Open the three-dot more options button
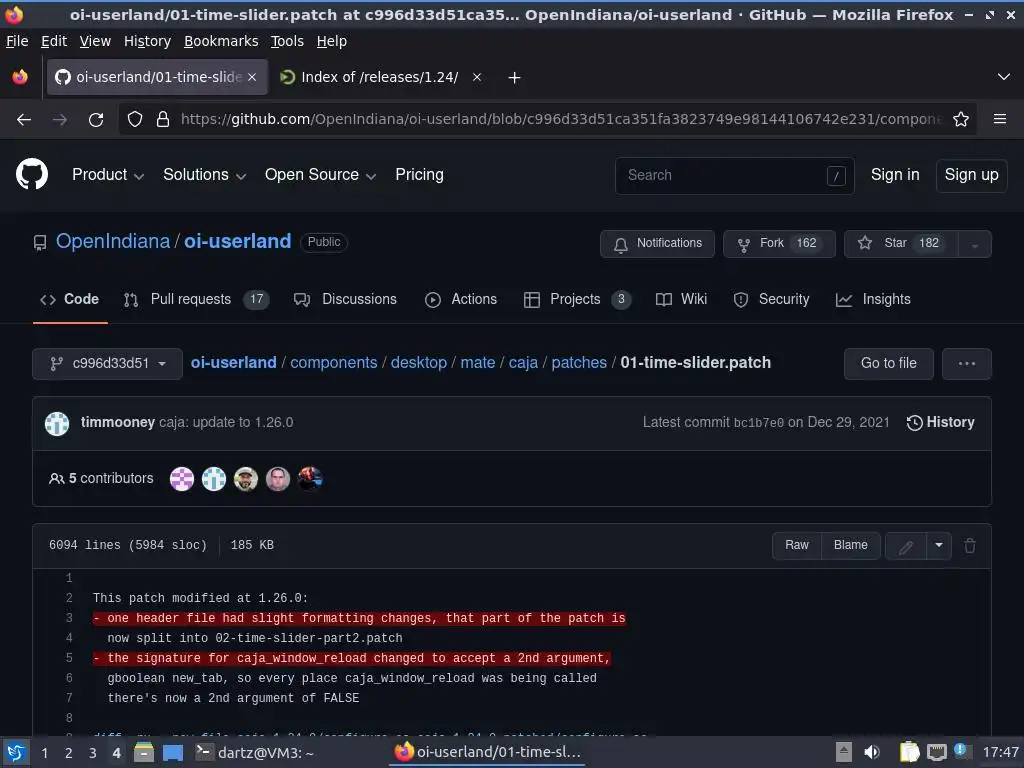1024x768 pixels. (967, 364)
